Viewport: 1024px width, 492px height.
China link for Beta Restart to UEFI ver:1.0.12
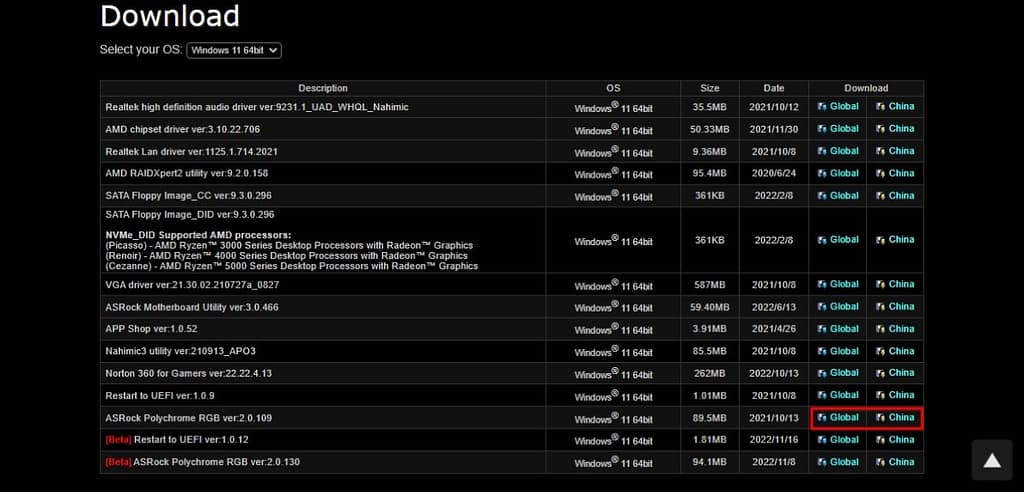point(895,440)
